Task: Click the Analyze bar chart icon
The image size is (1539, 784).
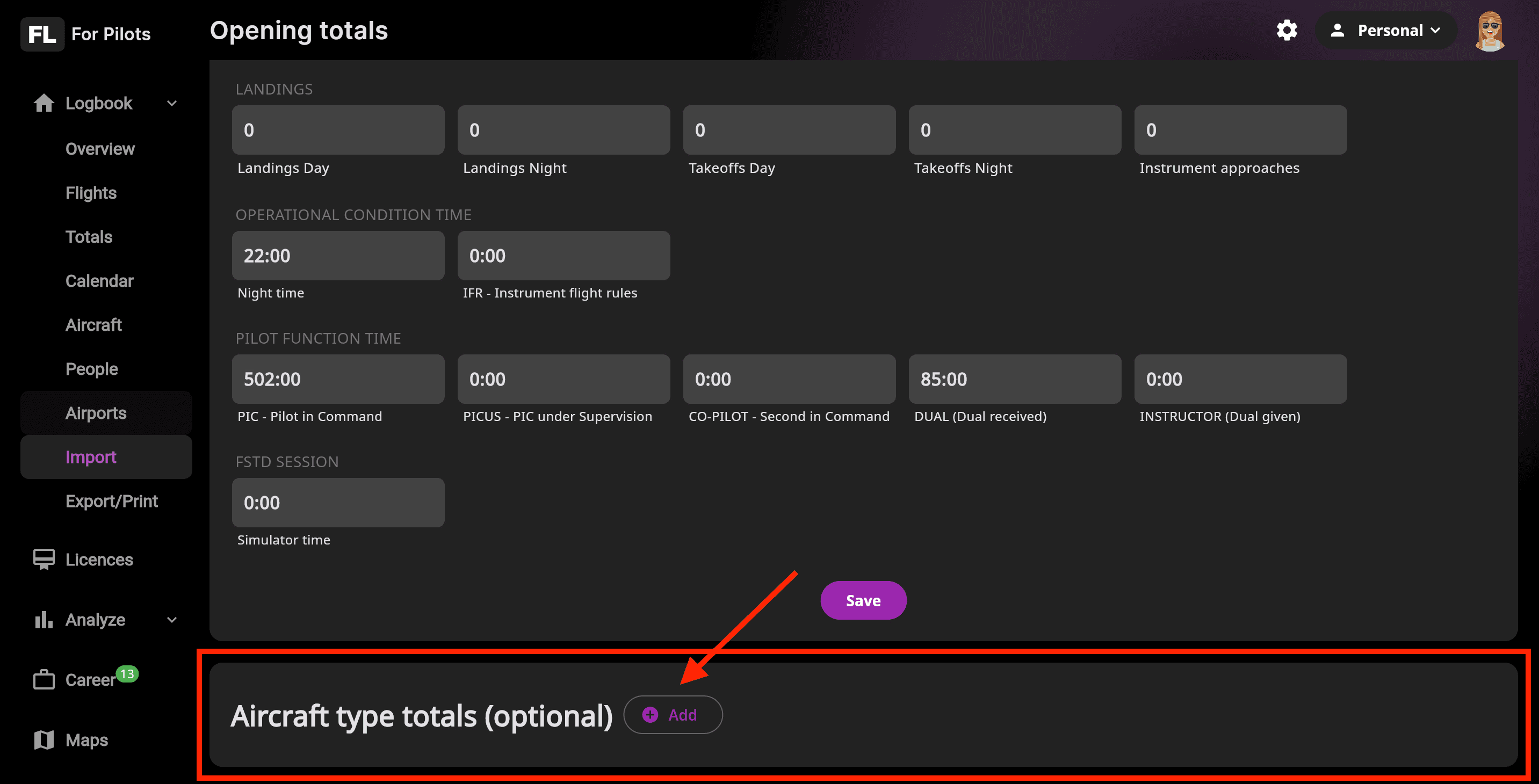Action: 44,620
